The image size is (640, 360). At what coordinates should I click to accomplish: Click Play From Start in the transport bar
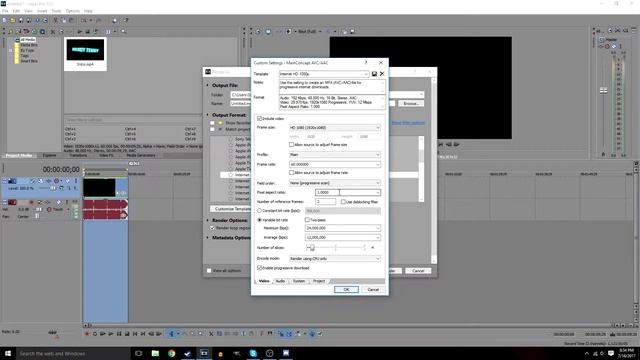click(x=103, y=333)
